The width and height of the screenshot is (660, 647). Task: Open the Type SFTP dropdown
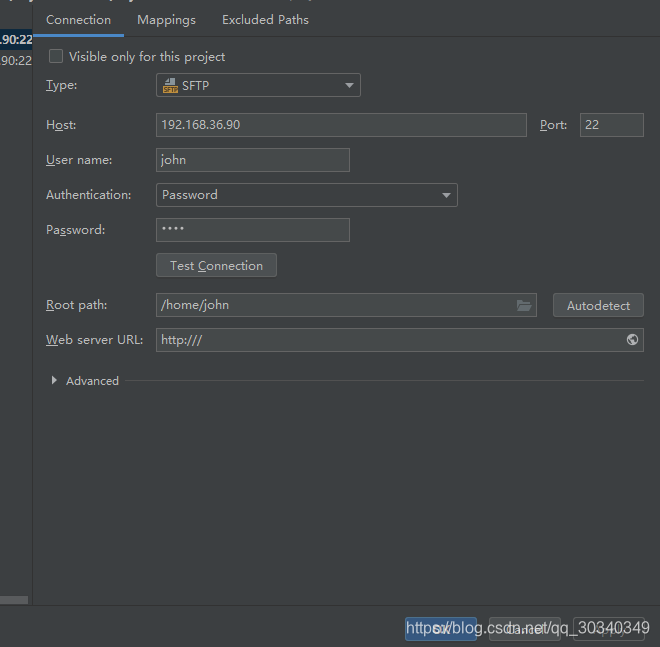(258, 85)
